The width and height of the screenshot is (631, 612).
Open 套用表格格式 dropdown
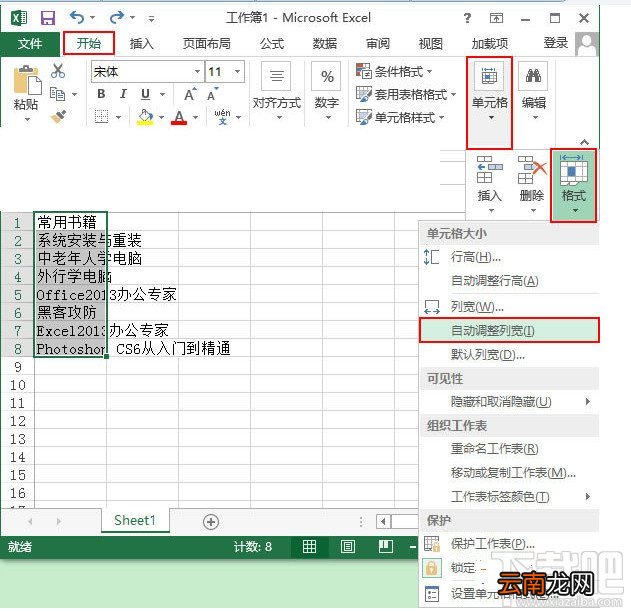point(406,95)
